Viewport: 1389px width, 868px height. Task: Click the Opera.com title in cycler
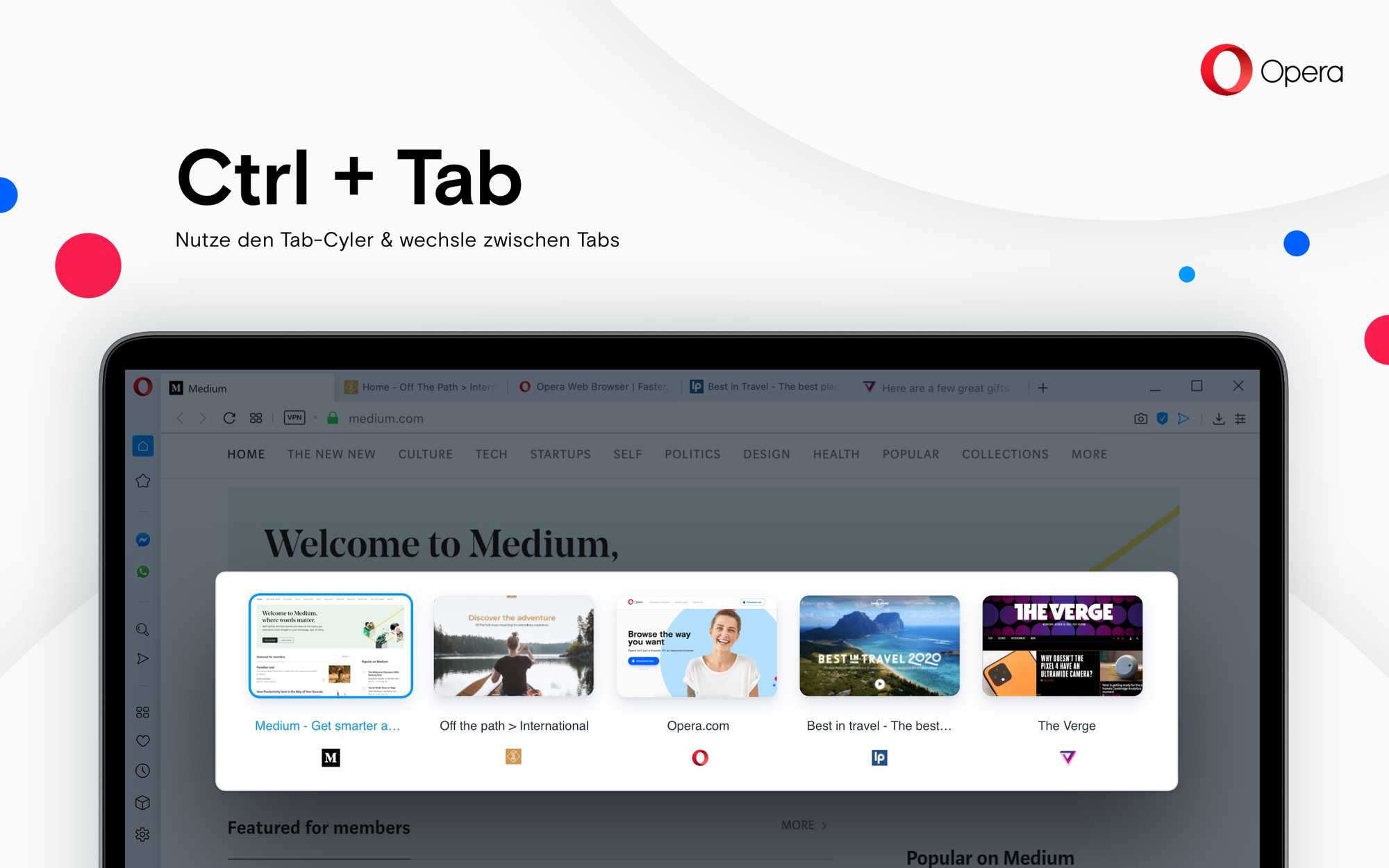pyautogui.click(x=698, y=726)
